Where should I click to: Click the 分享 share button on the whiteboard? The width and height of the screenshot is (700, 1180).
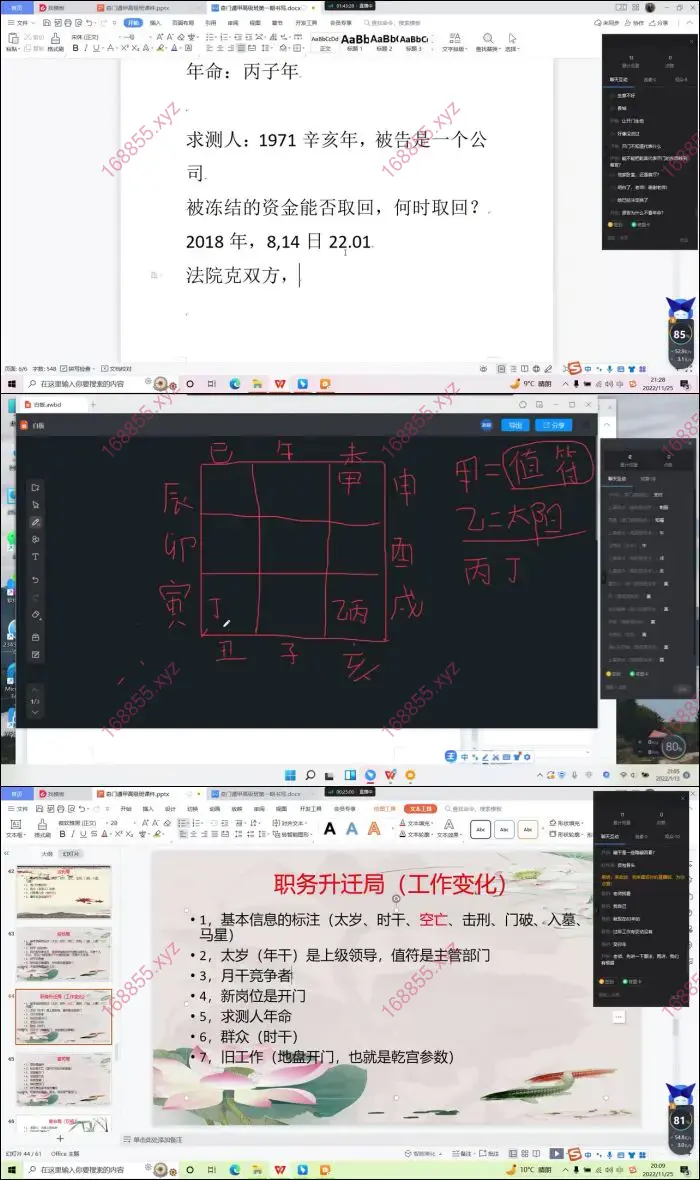point(554,425)
